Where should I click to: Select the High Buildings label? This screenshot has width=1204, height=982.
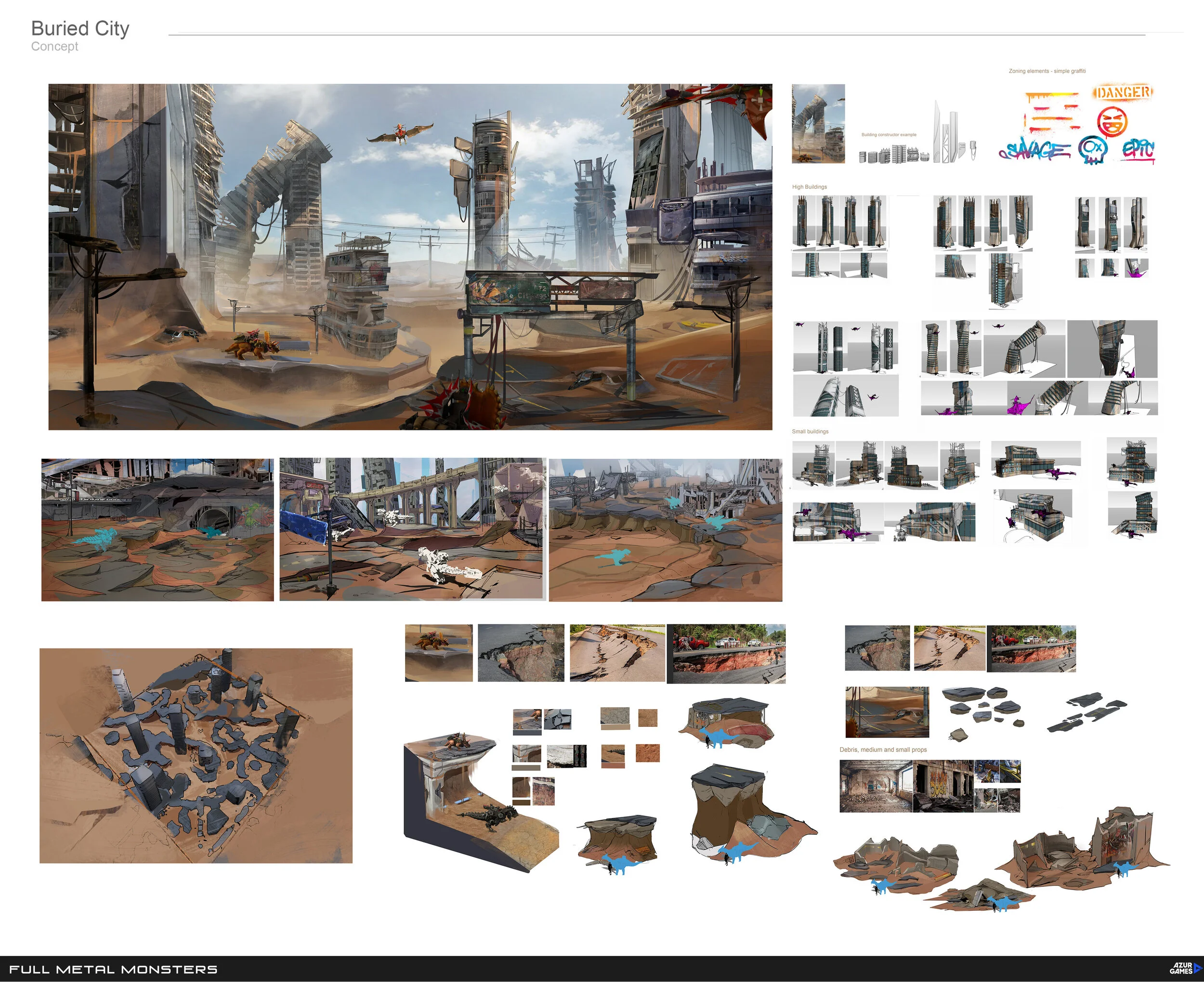(809, 187)
